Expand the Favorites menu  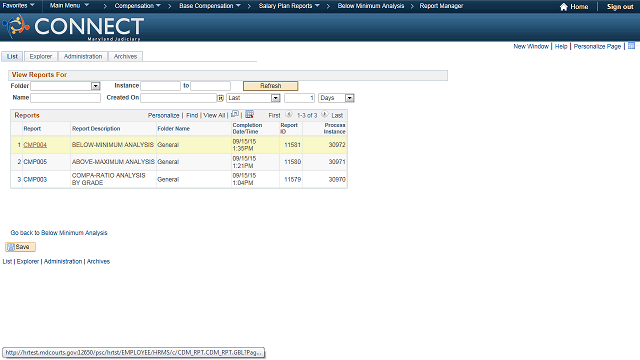tap(18, 5)
